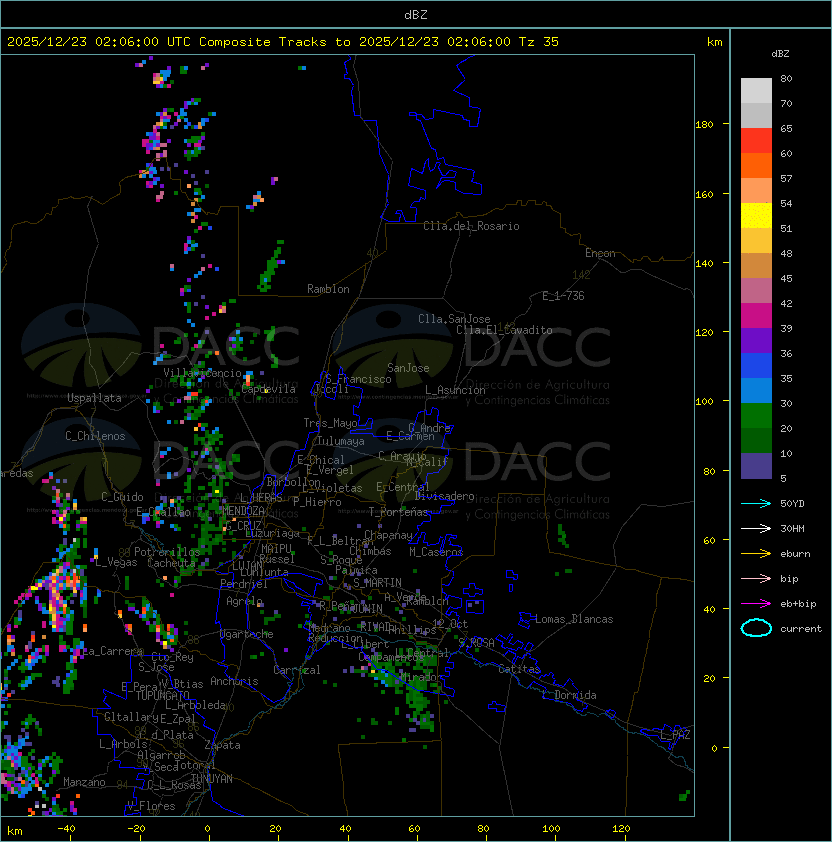Click the Lomas_Blancas map label
The image size is (832, 842).
(x=574, y=619)
